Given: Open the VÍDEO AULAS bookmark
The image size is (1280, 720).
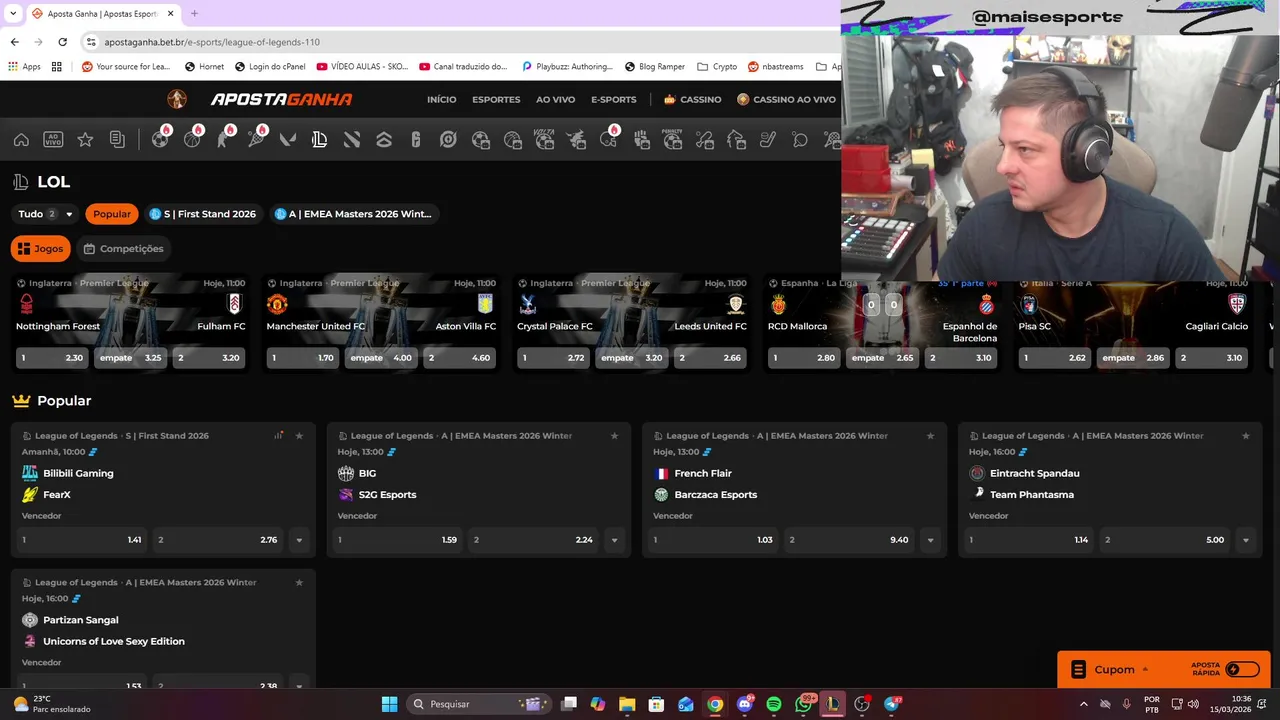Looking at the screenshot, I should click(x=362, y=67).
